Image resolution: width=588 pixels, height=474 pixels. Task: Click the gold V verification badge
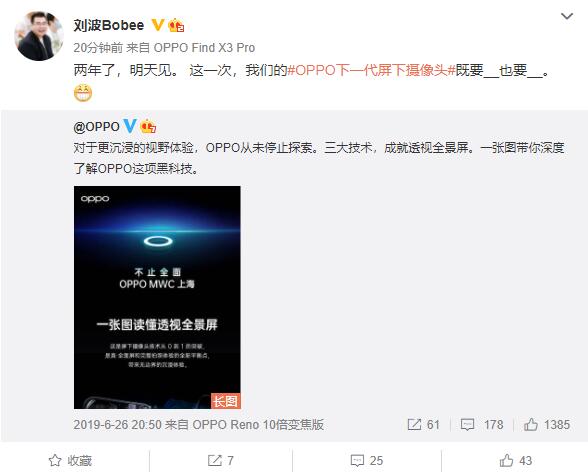[158, 25]
